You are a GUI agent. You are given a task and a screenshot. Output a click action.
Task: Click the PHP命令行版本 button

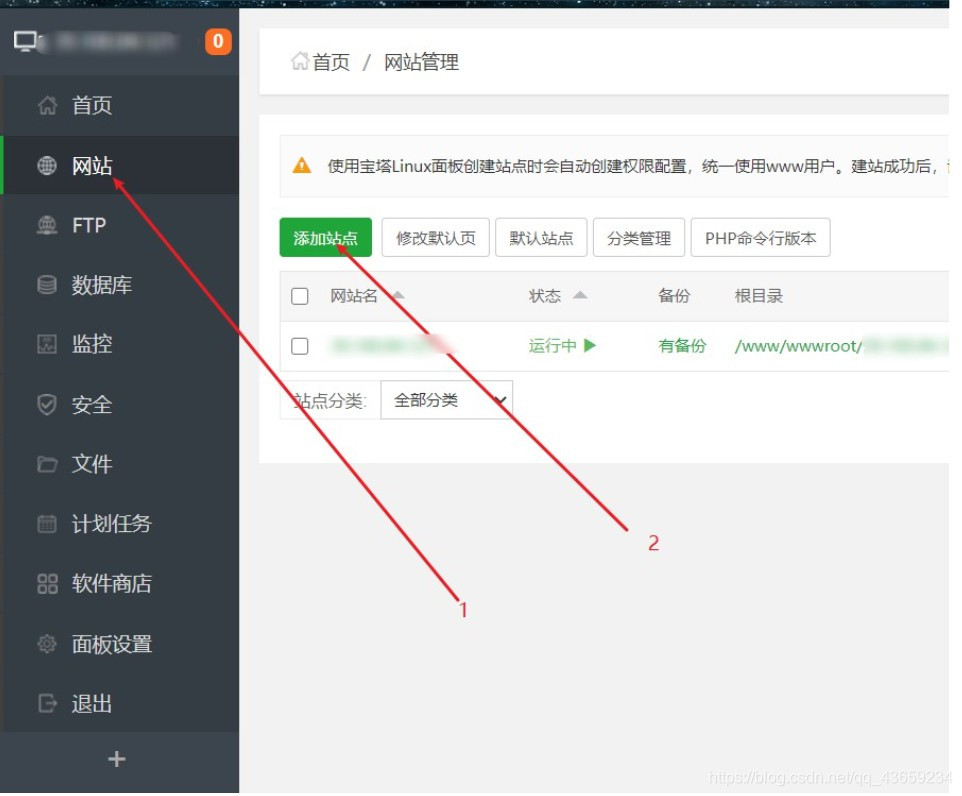(x=761, y=238)
